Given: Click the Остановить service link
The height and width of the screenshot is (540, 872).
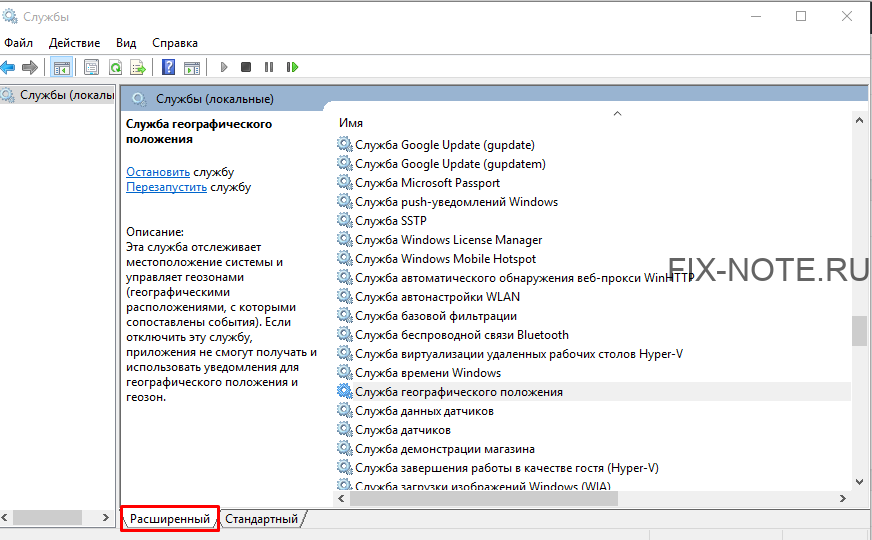Looking at the screenshot, I should pyautogui.click(x=158, y=172).
